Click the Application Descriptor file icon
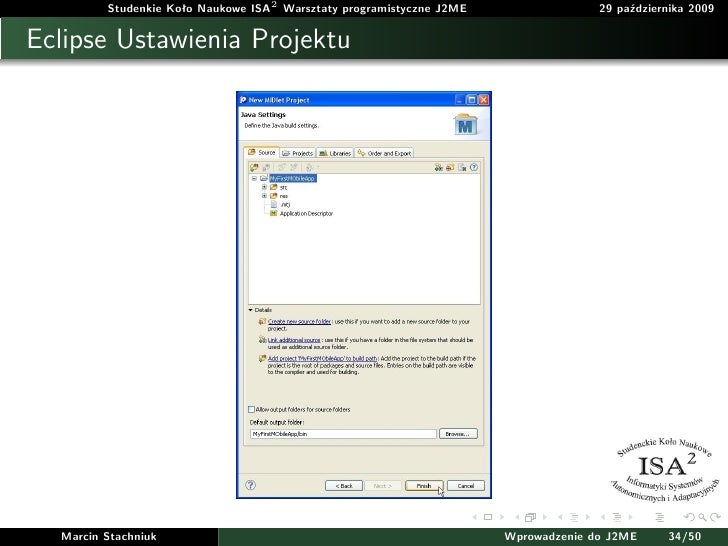 tap(273, 214)
